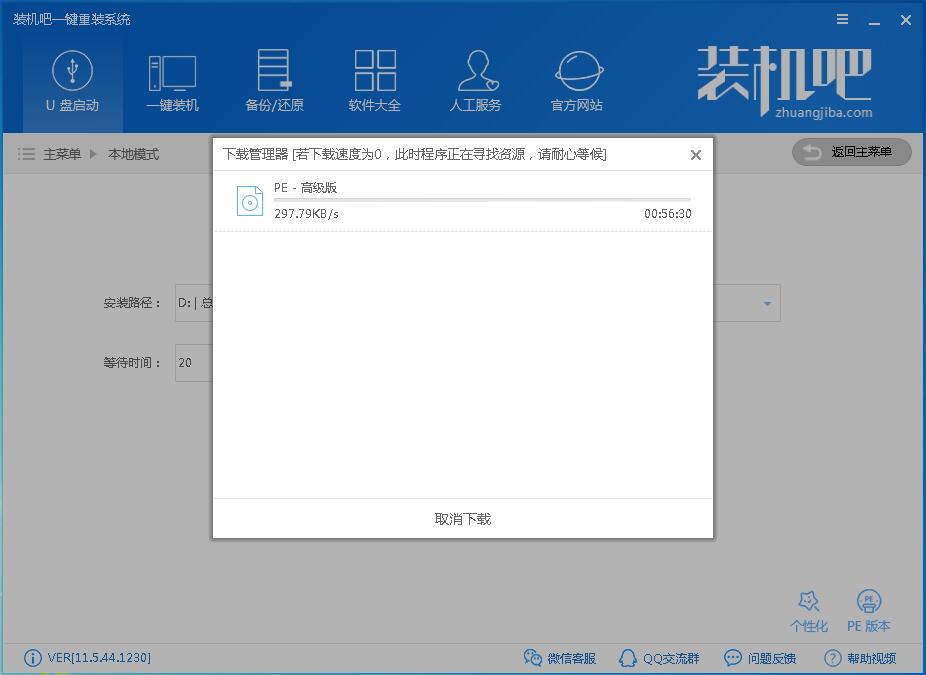Open the PE 版本 version icon

(868, 611)
